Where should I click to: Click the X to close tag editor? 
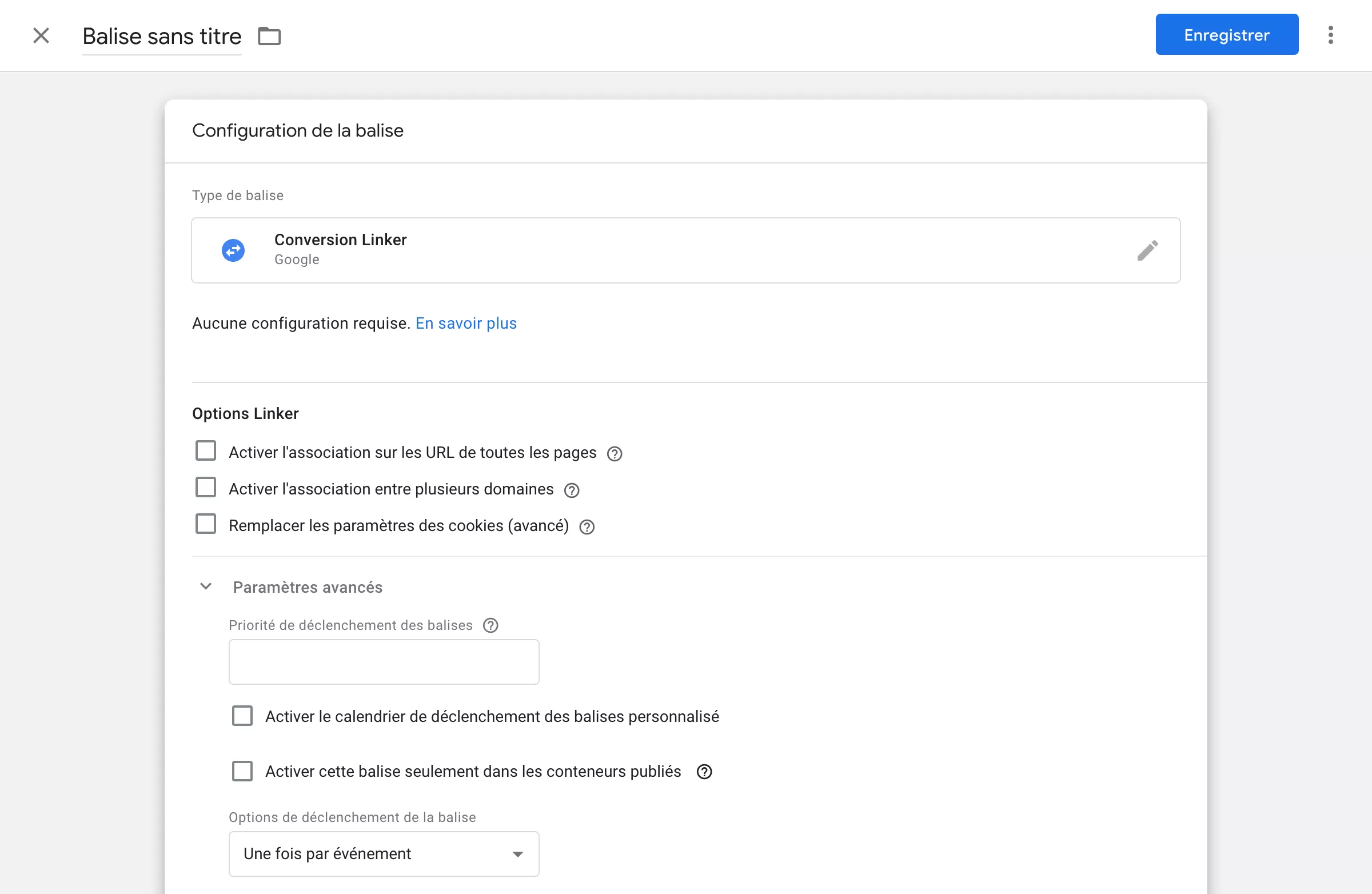point(41,36)
